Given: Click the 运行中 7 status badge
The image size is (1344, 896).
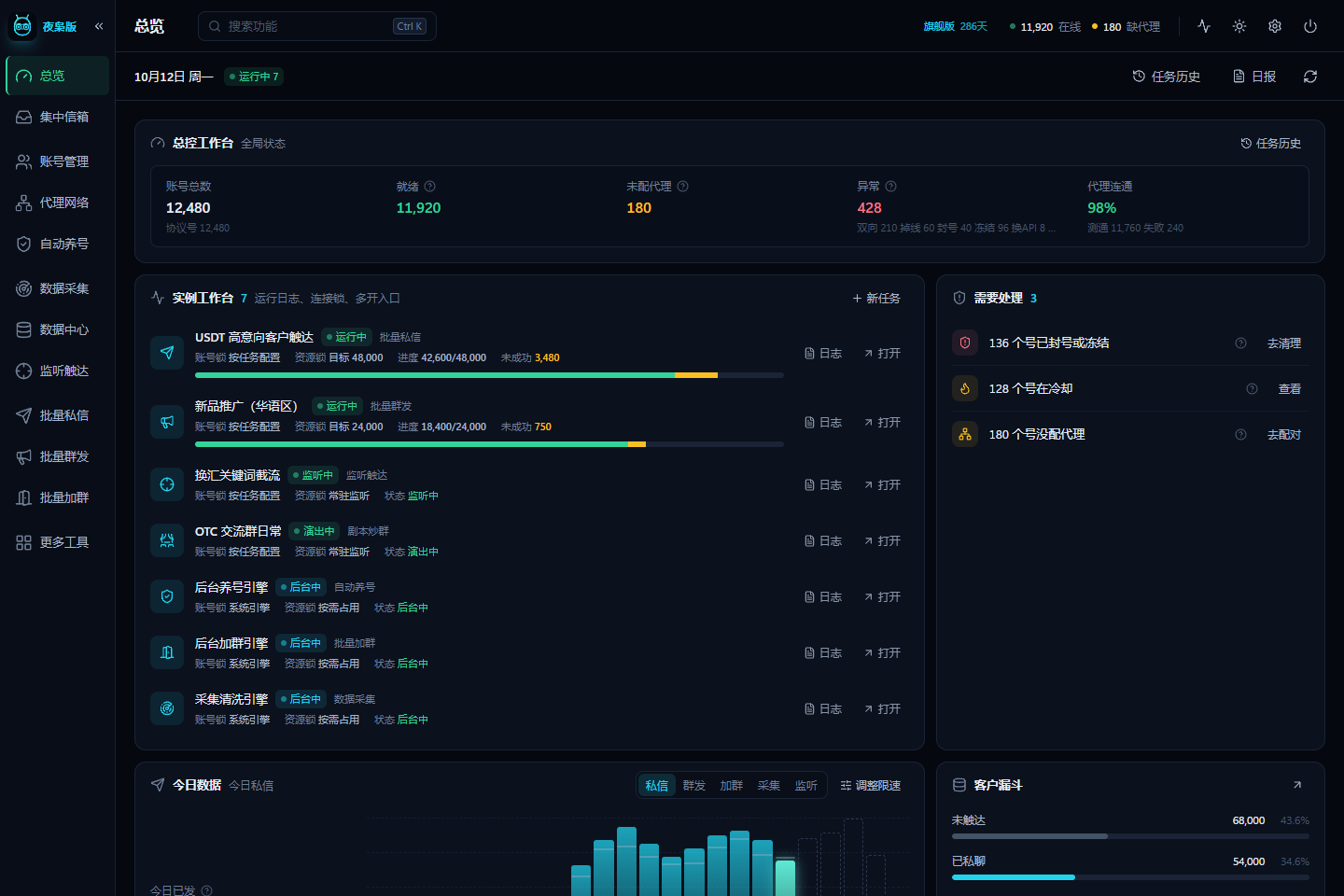Looking at the screenshot, I should click(254, 77).
